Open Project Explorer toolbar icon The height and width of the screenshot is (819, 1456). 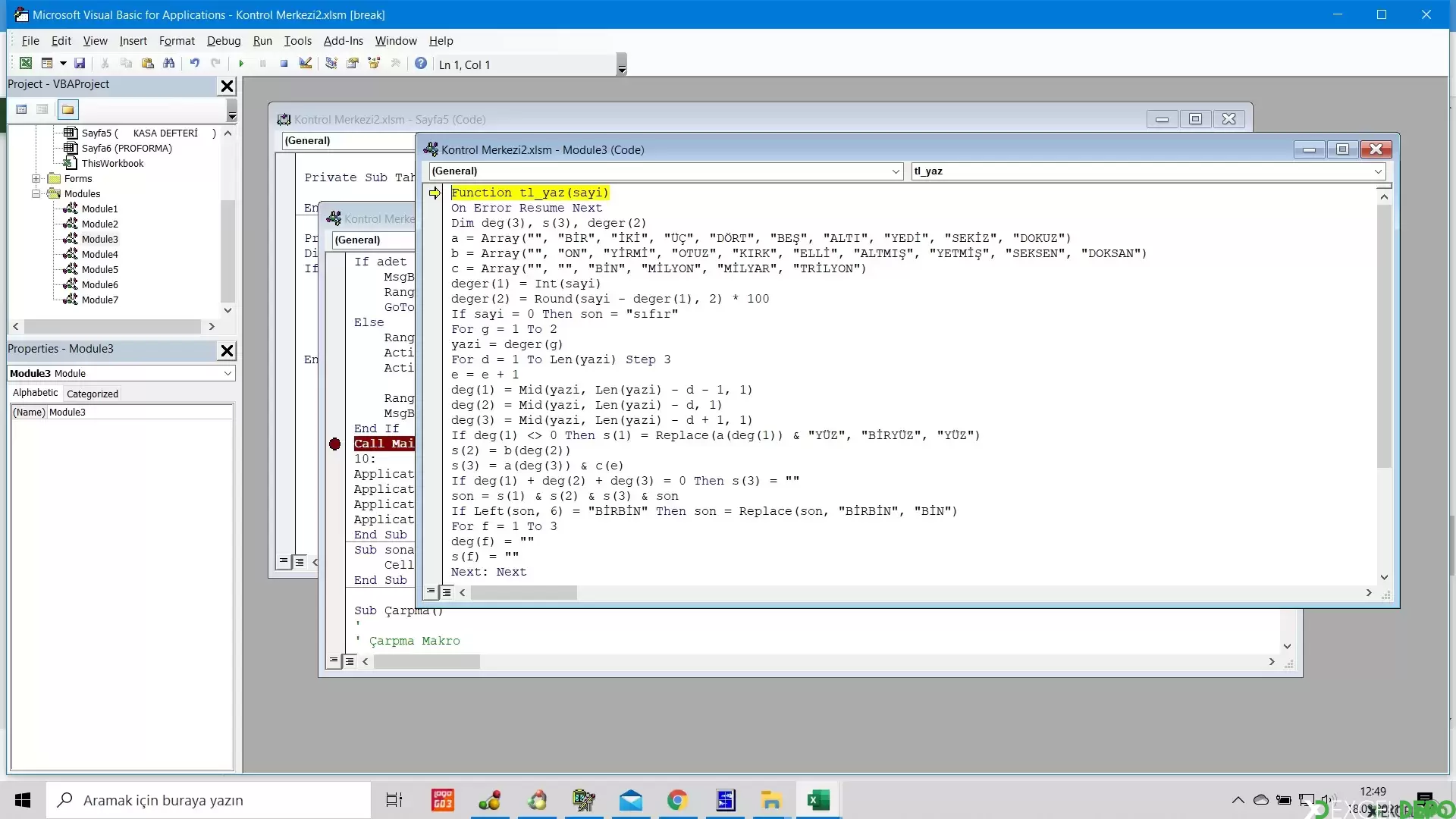click(331, 64)
